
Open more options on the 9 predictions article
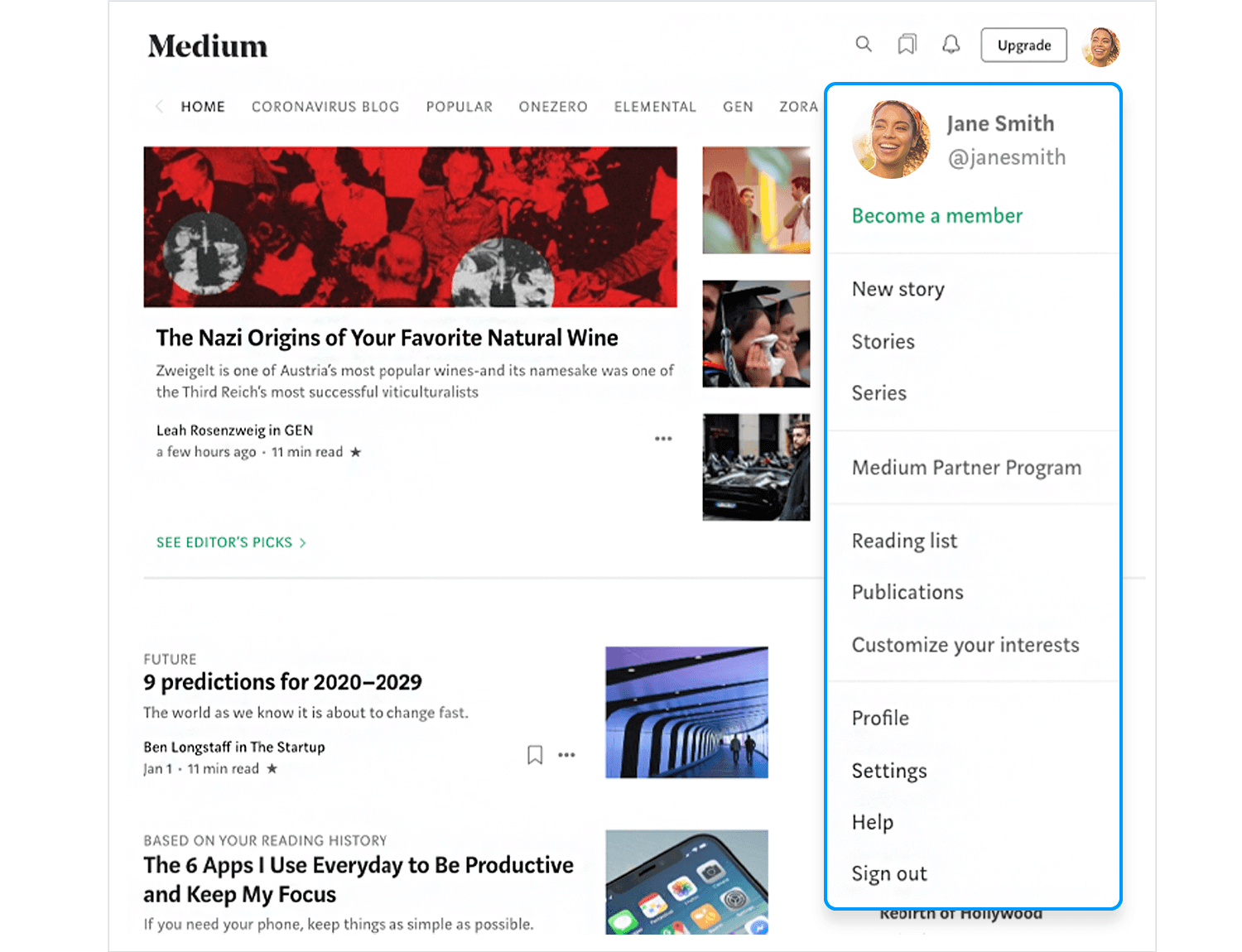(567, 754)
